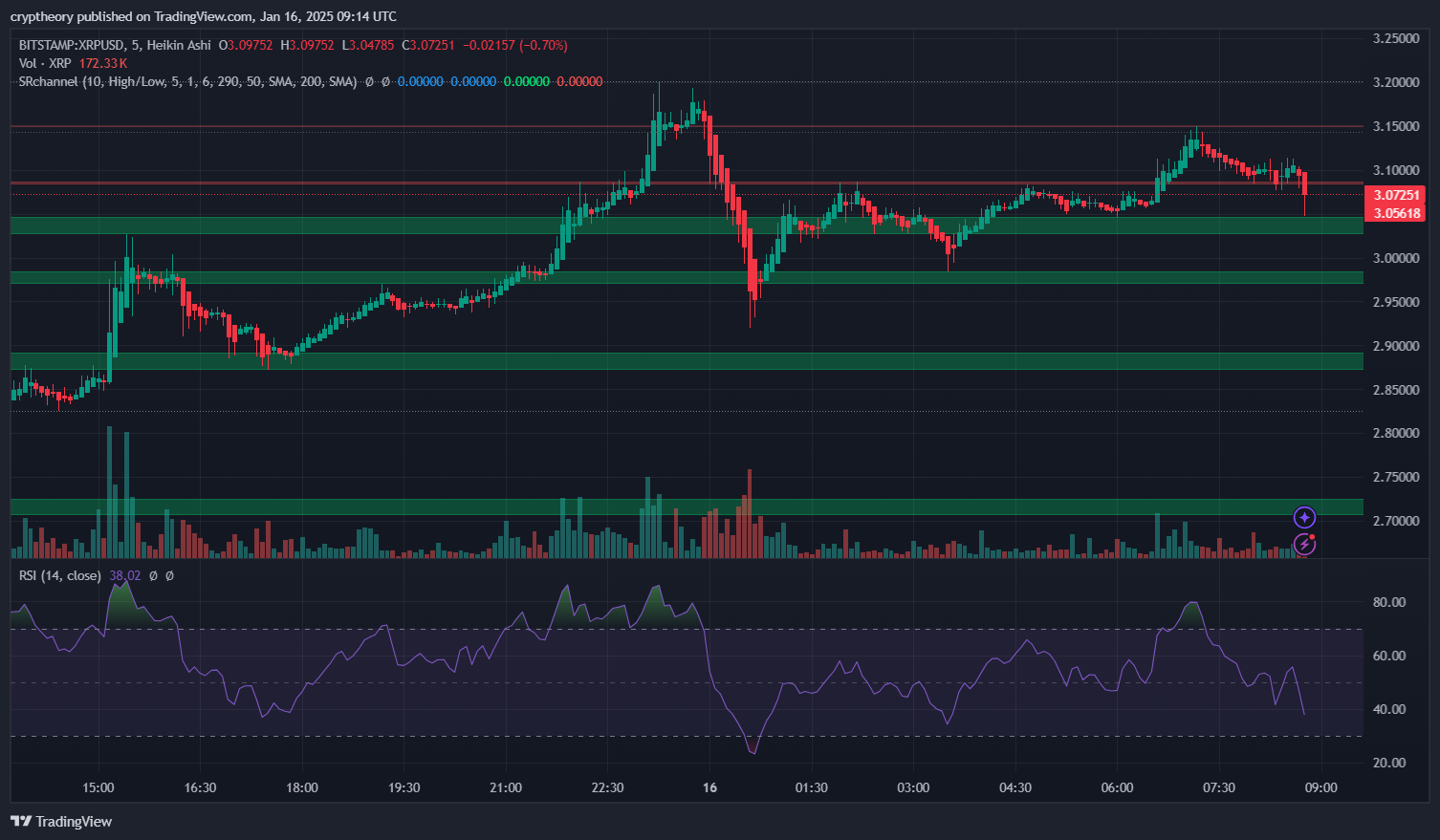Click the RSI value 38.02
This screenshot has width=1440, height=840.
[125, 575]
